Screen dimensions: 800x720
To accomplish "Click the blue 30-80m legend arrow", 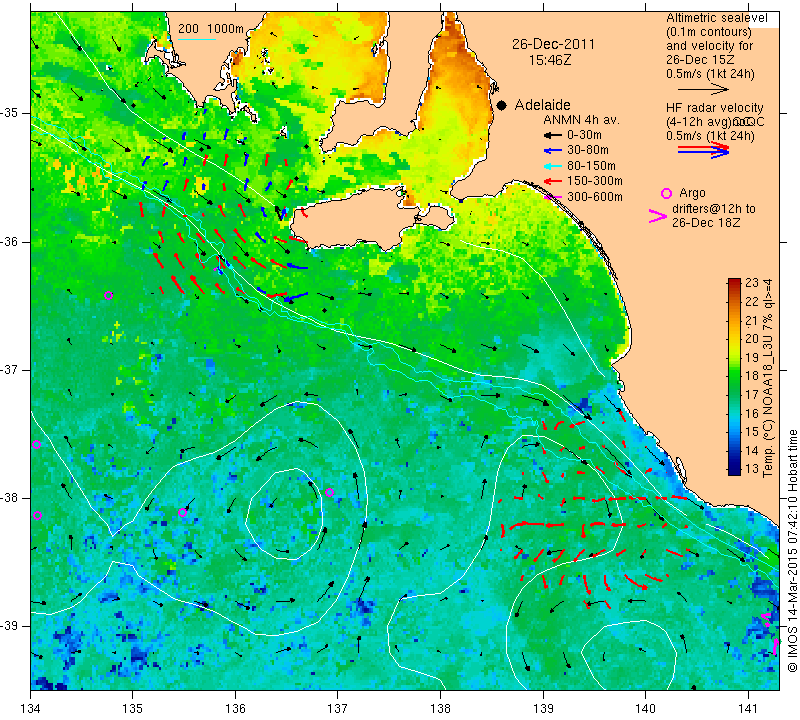I will point(552,151).
